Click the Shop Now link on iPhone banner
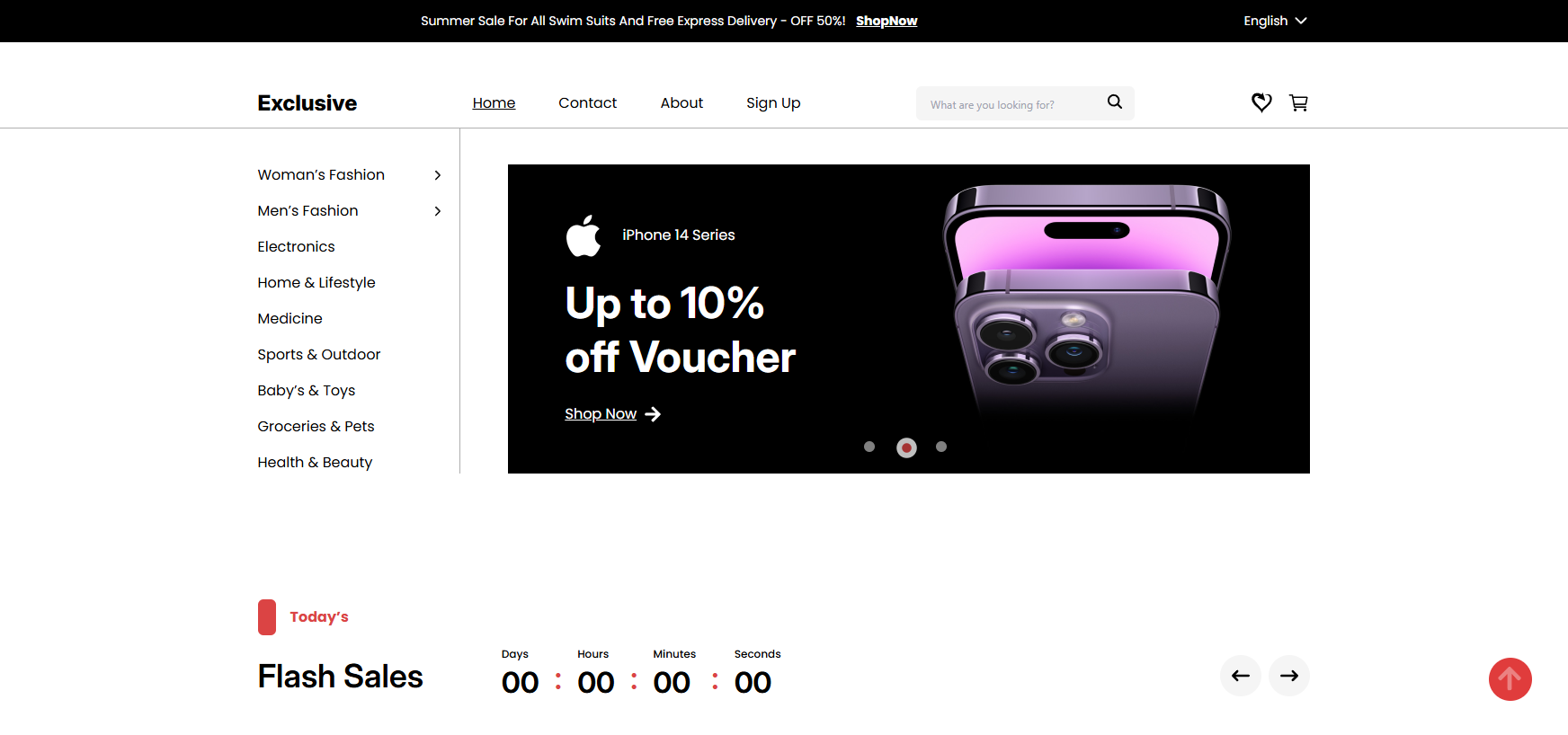The width and height of the screenshot is (1568, 735). pos(601,414)
